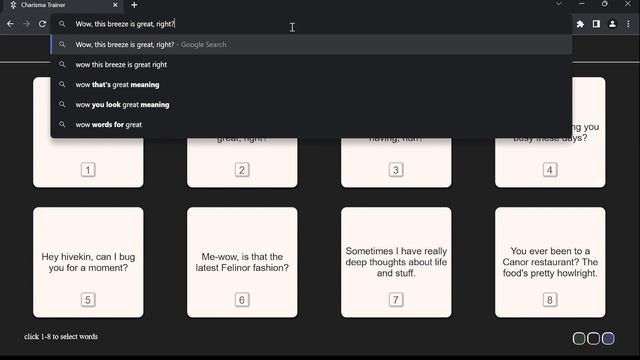
Task: Pick the black color swatch
Action: (x=593, y=338)
